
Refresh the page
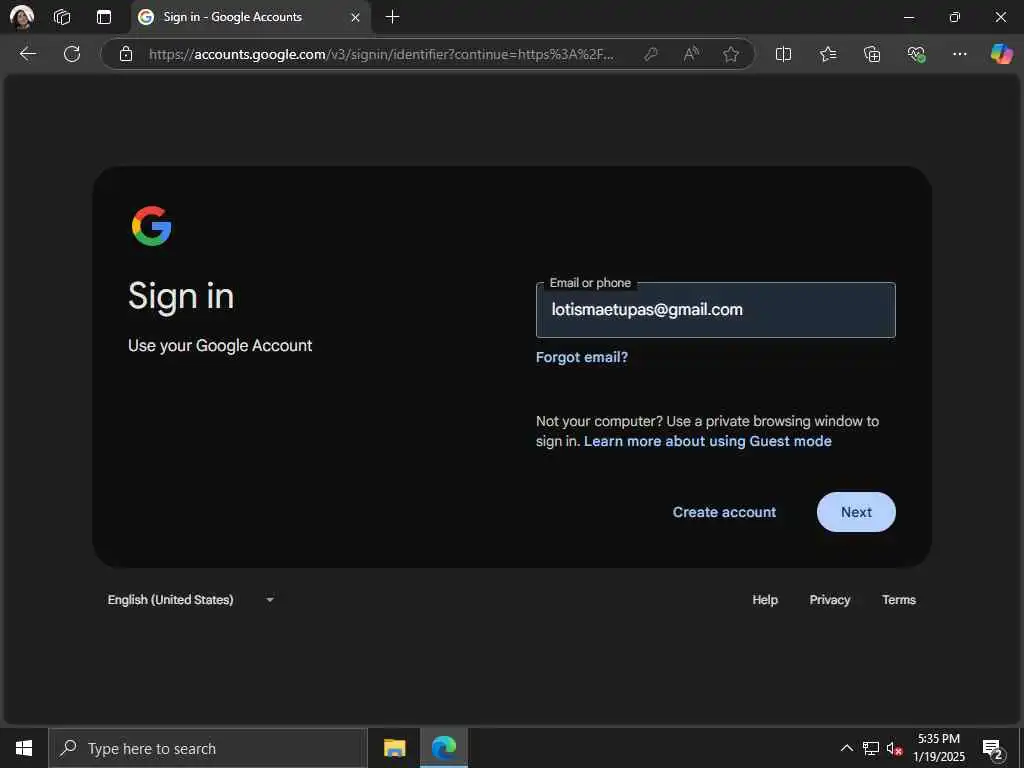pos(72,54)
